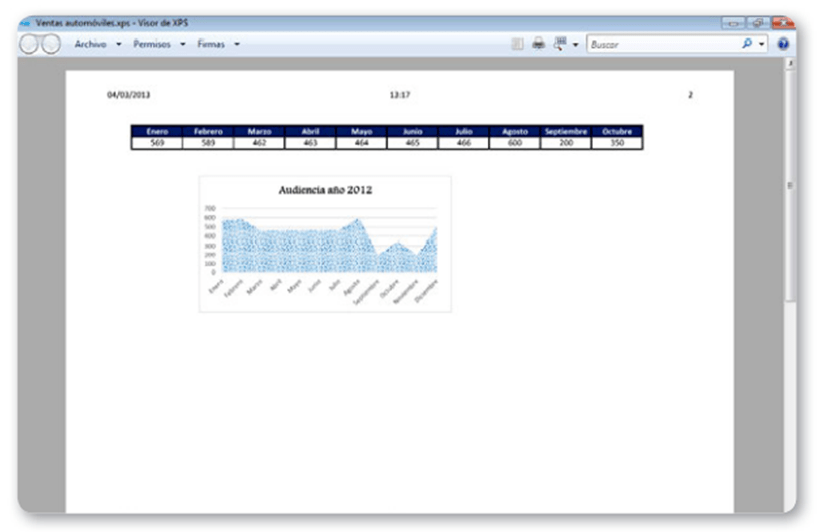Open the blue help question icon

tap(783, 44)
